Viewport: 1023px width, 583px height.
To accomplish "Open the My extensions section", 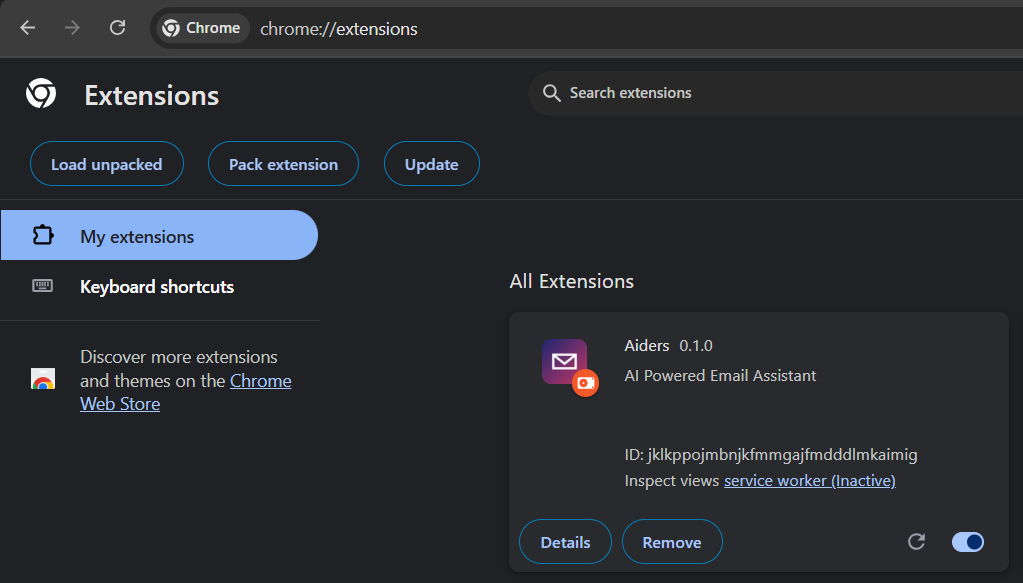I will pyautogui.click(x=159, y=235).
